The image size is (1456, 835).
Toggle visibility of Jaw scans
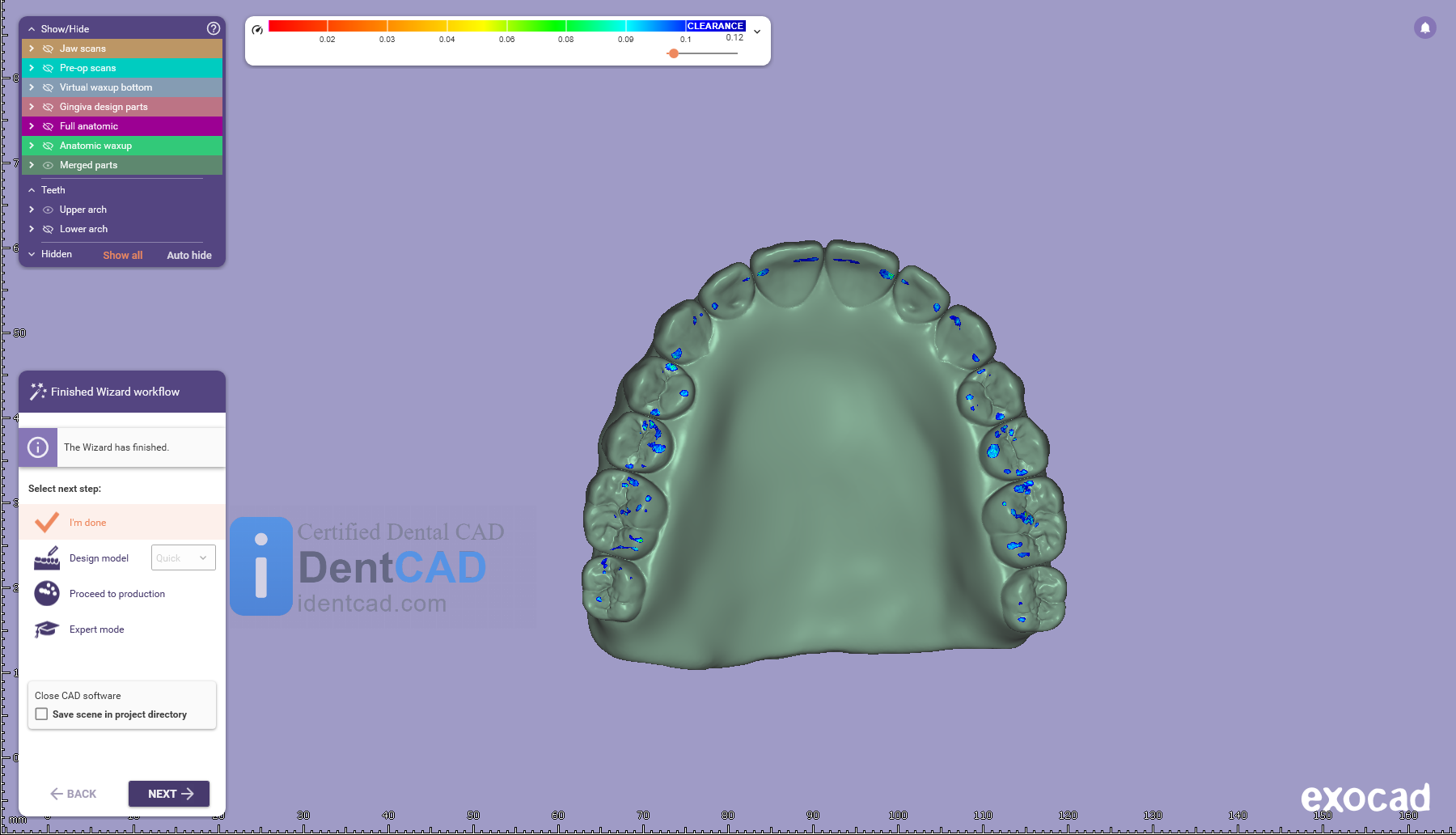coord(48,49)
